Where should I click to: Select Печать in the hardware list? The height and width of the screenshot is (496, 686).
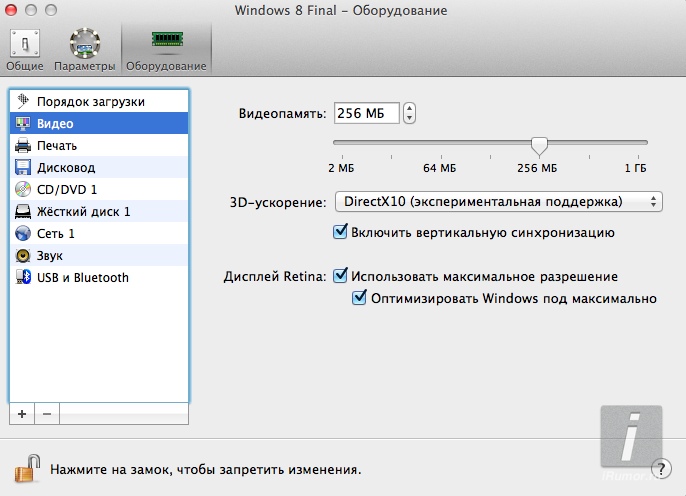coord(99,145)
